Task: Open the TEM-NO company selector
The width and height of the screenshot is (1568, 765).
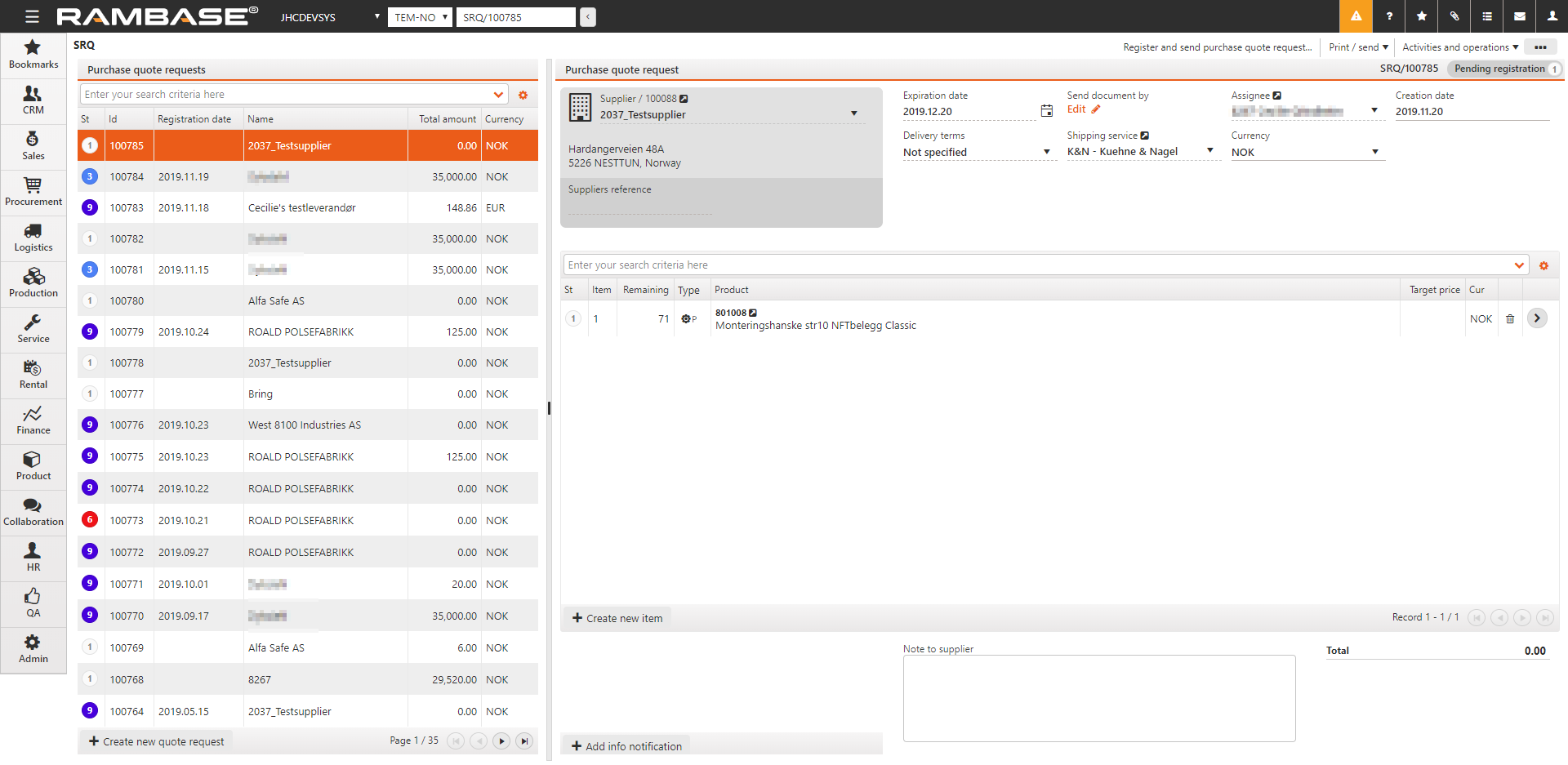Action: pos(420,17)
